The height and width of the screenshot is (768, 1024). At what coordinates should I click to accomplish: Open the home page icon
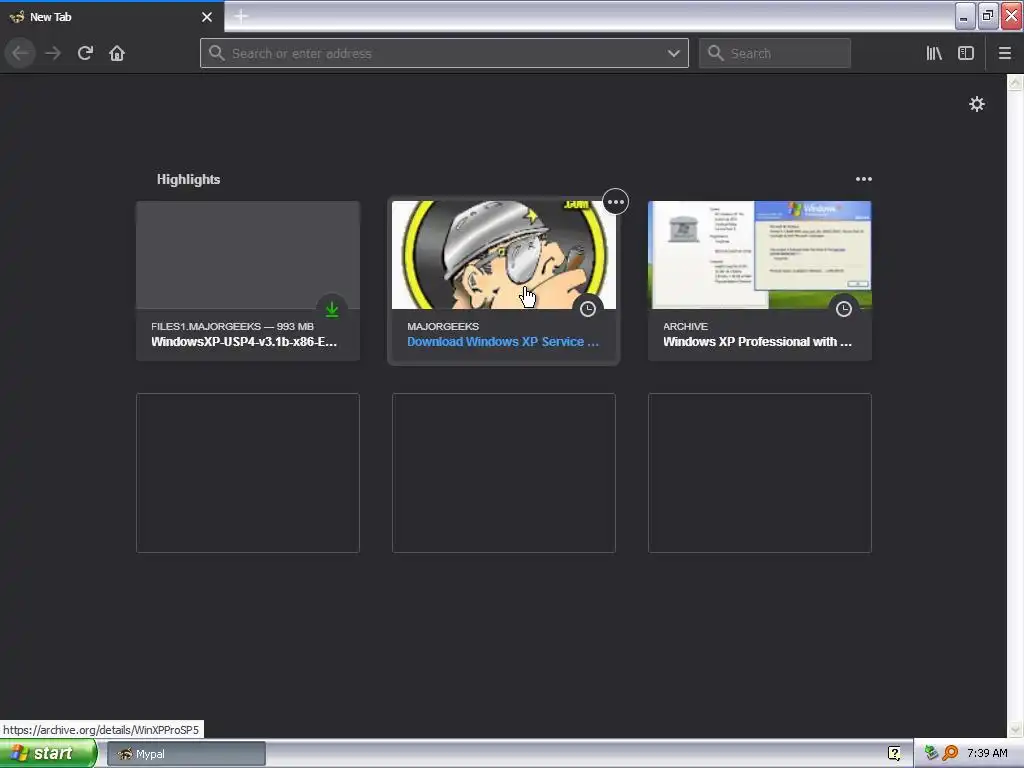click(117, 53)
